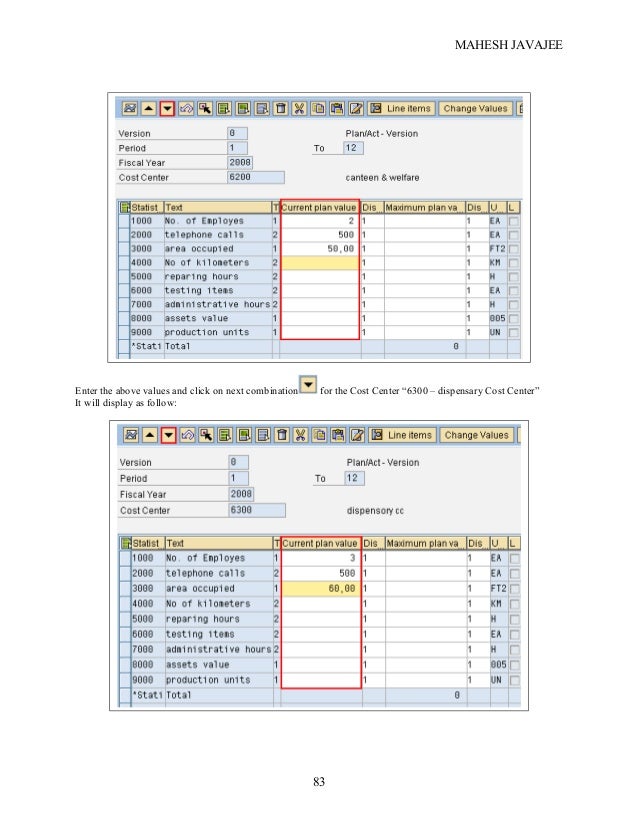Tick L checkbox for production units row, 6200 screen

[x=514, y=332]
